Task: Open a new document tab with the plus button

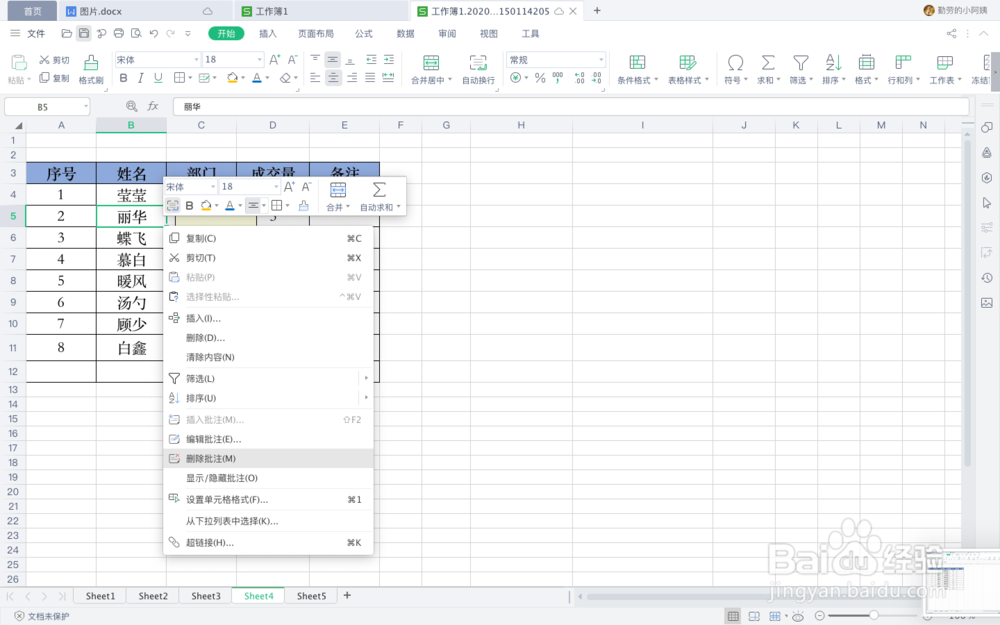Action: click(x=597, y=11)
